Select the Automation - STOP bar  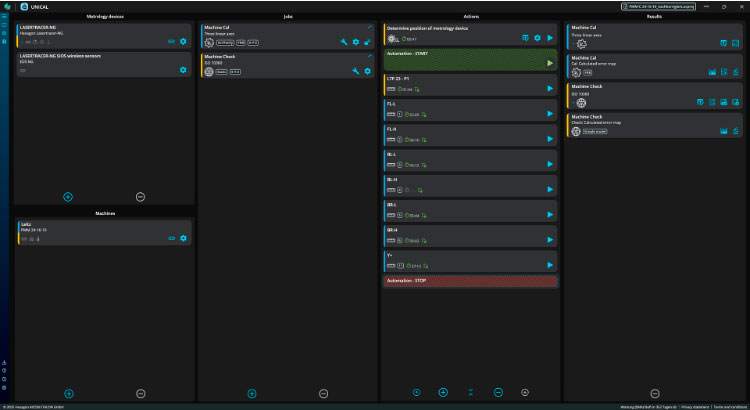point(471,281)
